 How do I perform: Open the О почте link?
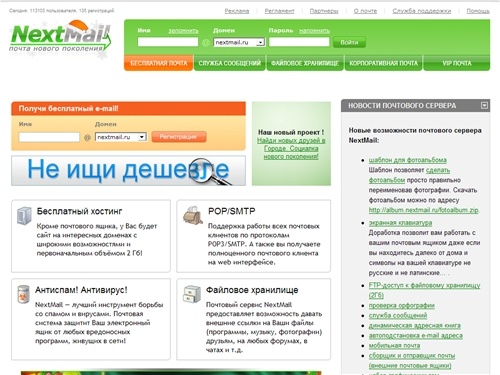pos(365,11)
